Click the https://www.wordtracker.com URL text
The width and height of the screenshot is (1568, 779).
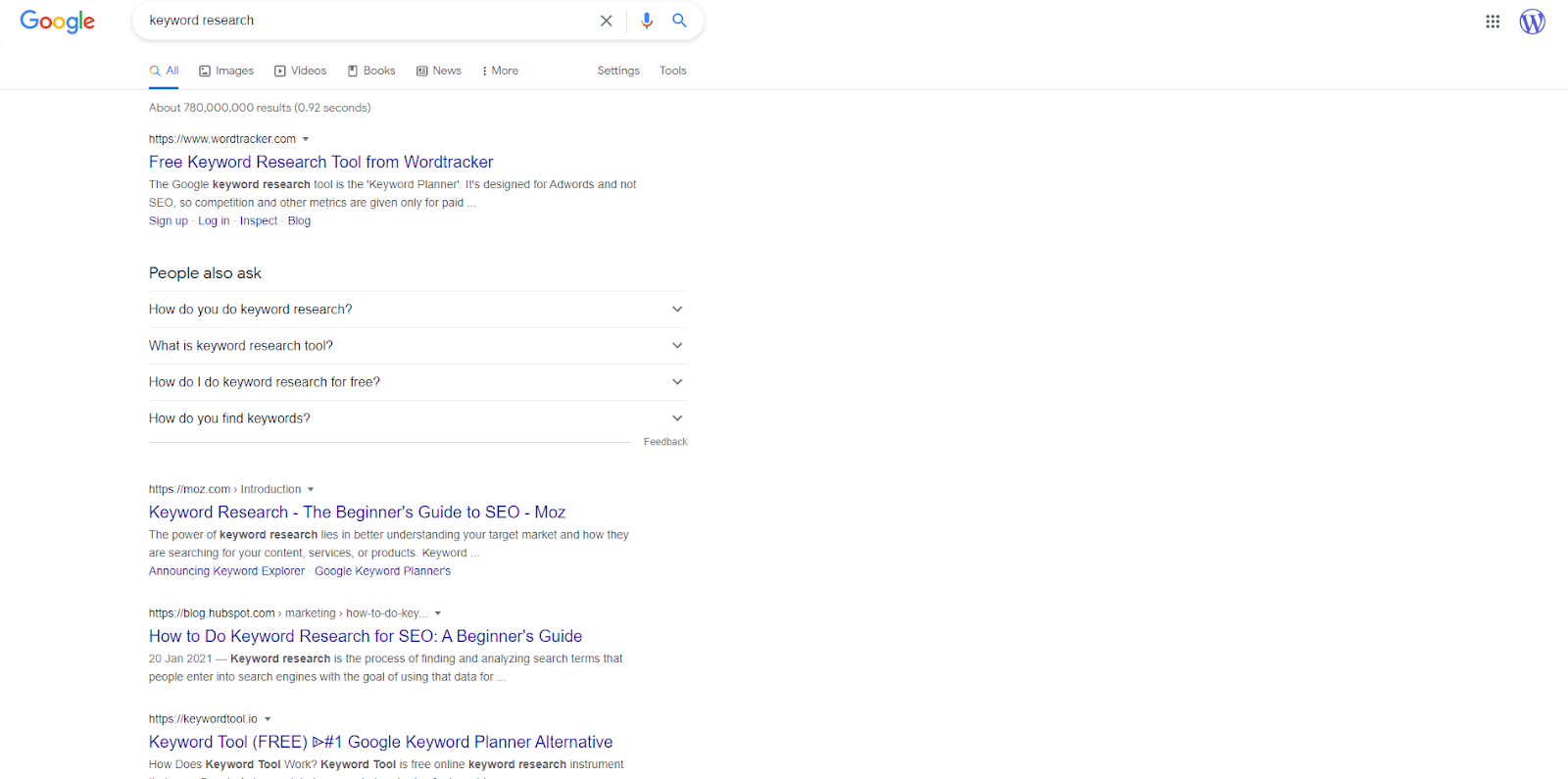[x=222, y=139]
